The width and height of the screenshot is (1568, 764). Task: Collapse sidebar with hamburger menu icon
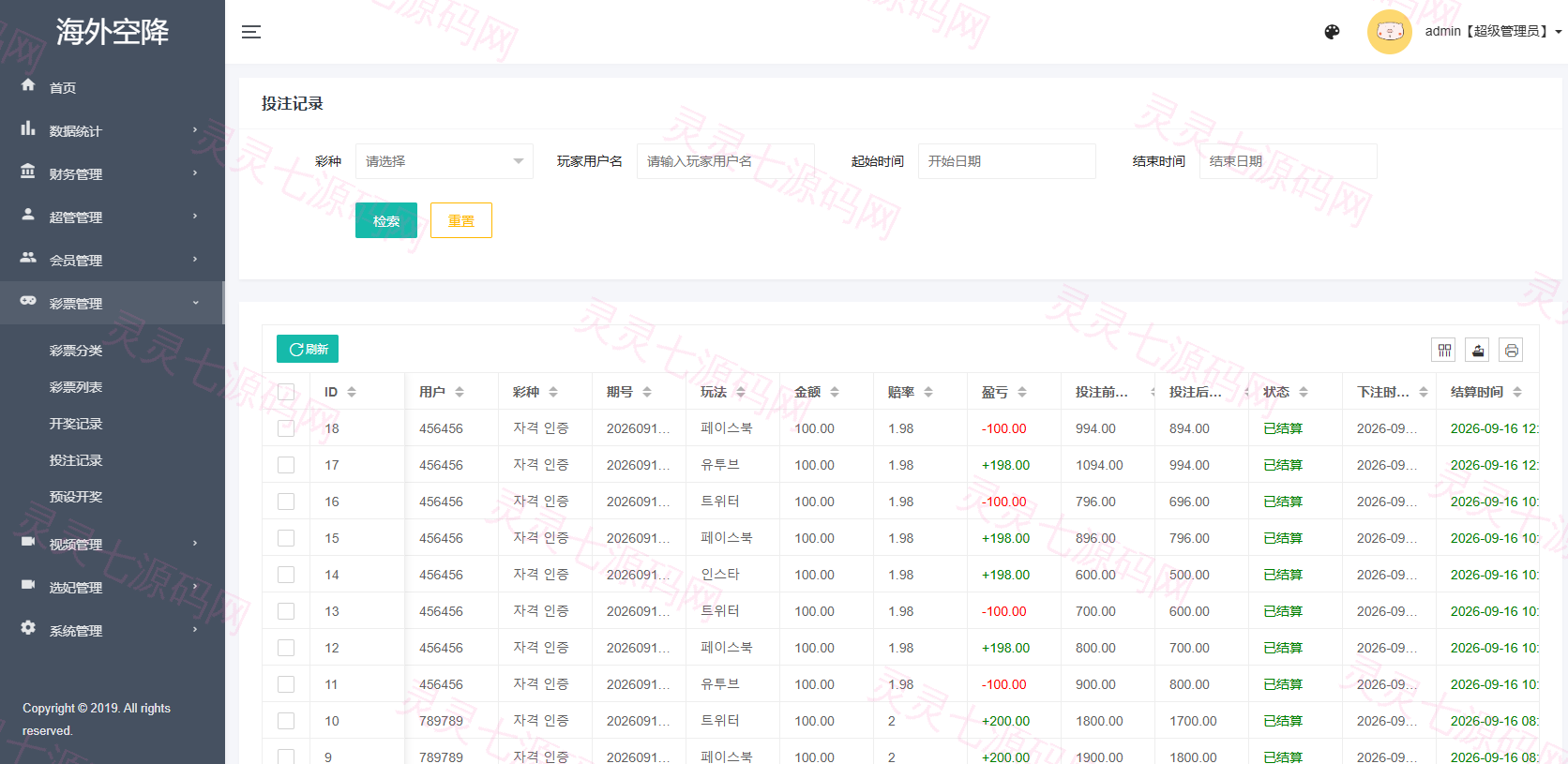[x=251, y=32]
